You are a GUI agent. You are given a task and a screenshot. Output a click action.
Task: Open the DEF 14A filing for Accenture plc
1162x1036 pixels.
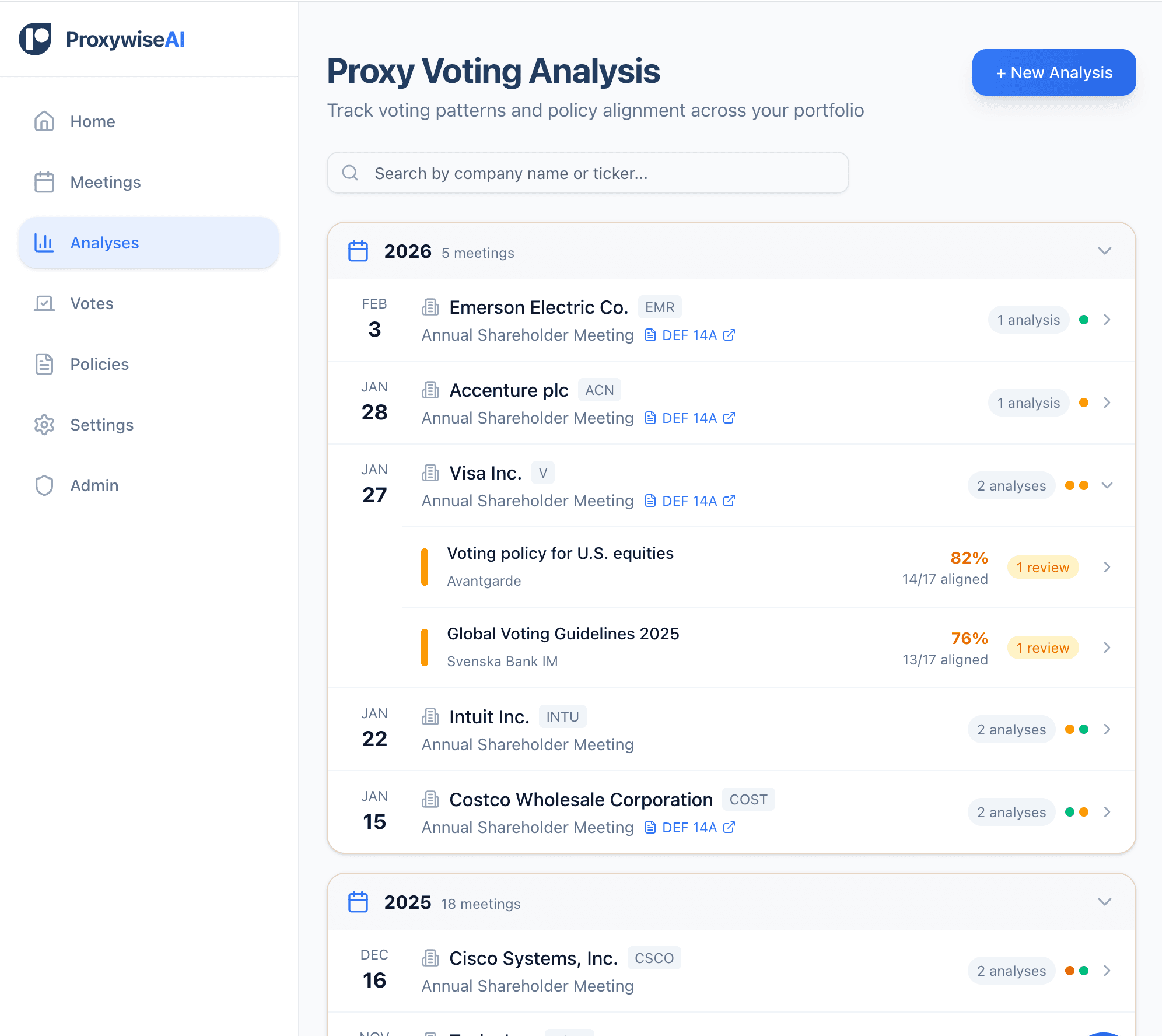click(689, 418)
